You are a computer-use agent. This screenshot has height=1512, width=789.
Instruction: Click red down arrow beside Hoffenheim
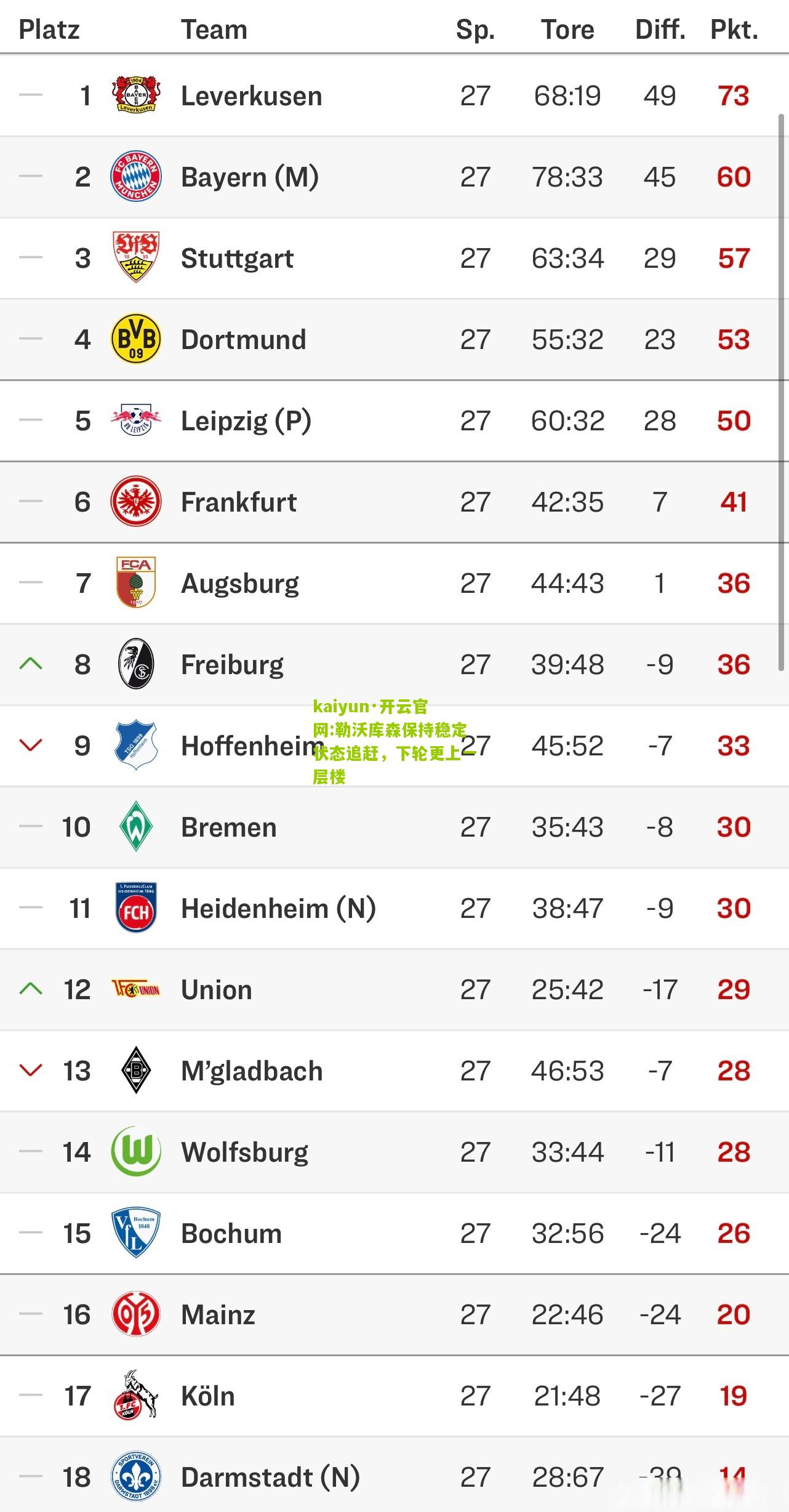(31, 745)
